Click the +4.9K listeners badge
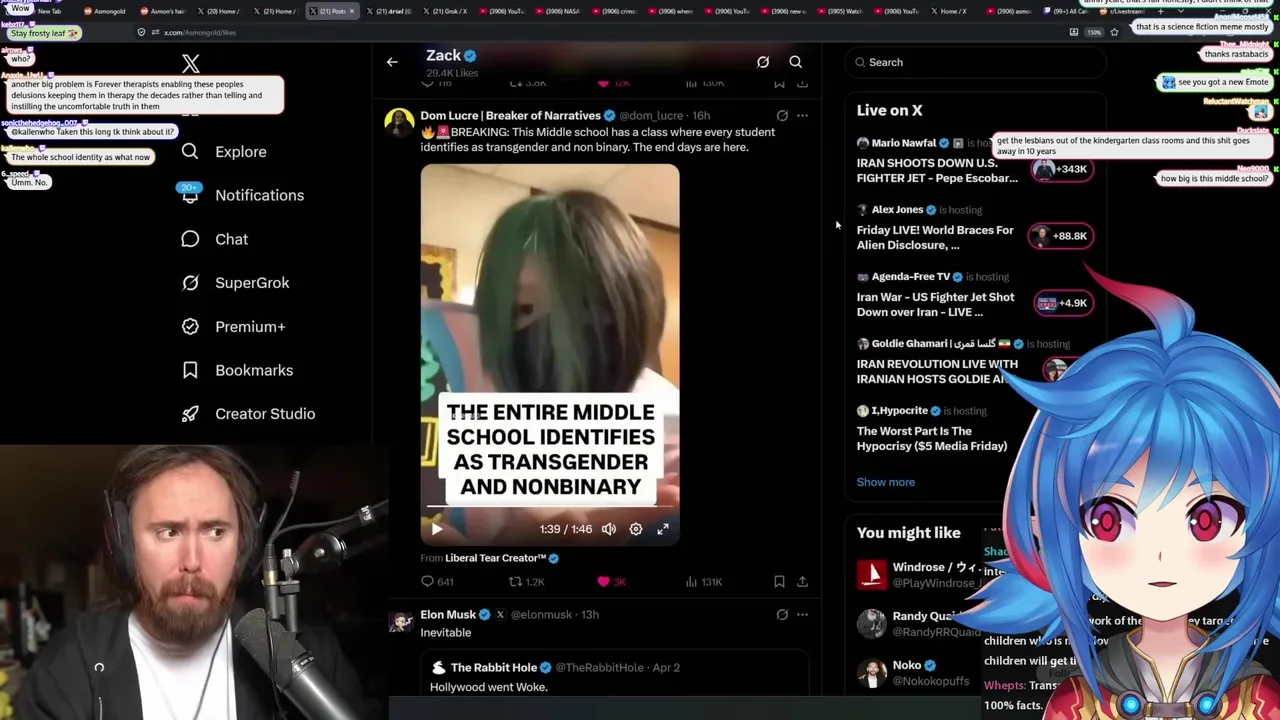This screenshot has height=720, width=1280. pyautogui.click(x=1062, y=303)
